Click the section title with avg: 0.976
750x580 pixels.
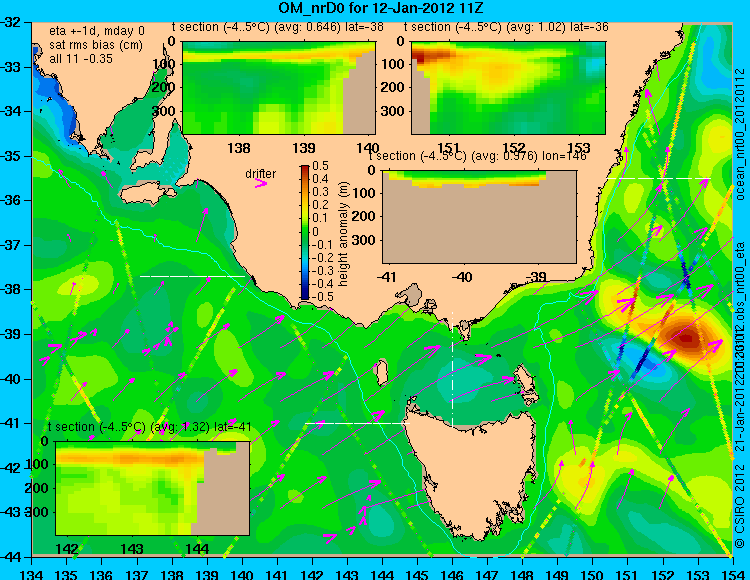477,156
